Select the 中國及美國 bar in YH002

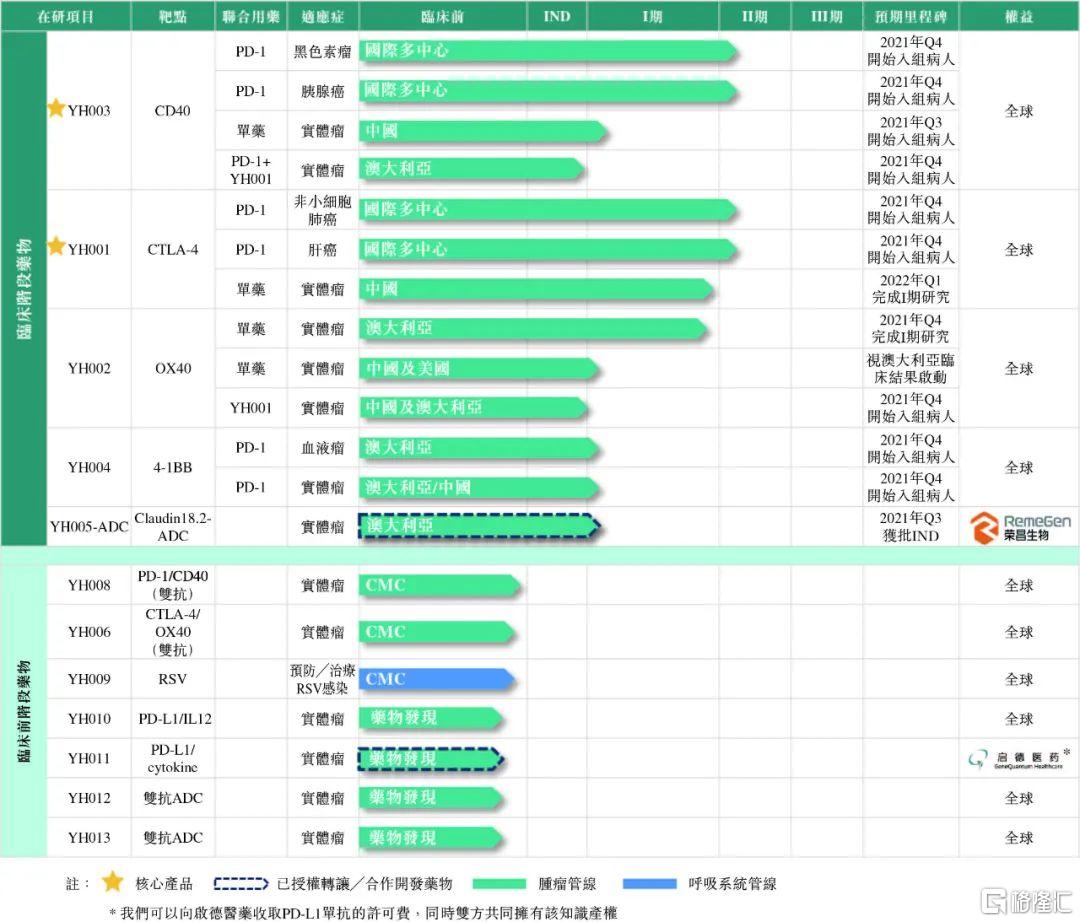[x=478, y=369]
